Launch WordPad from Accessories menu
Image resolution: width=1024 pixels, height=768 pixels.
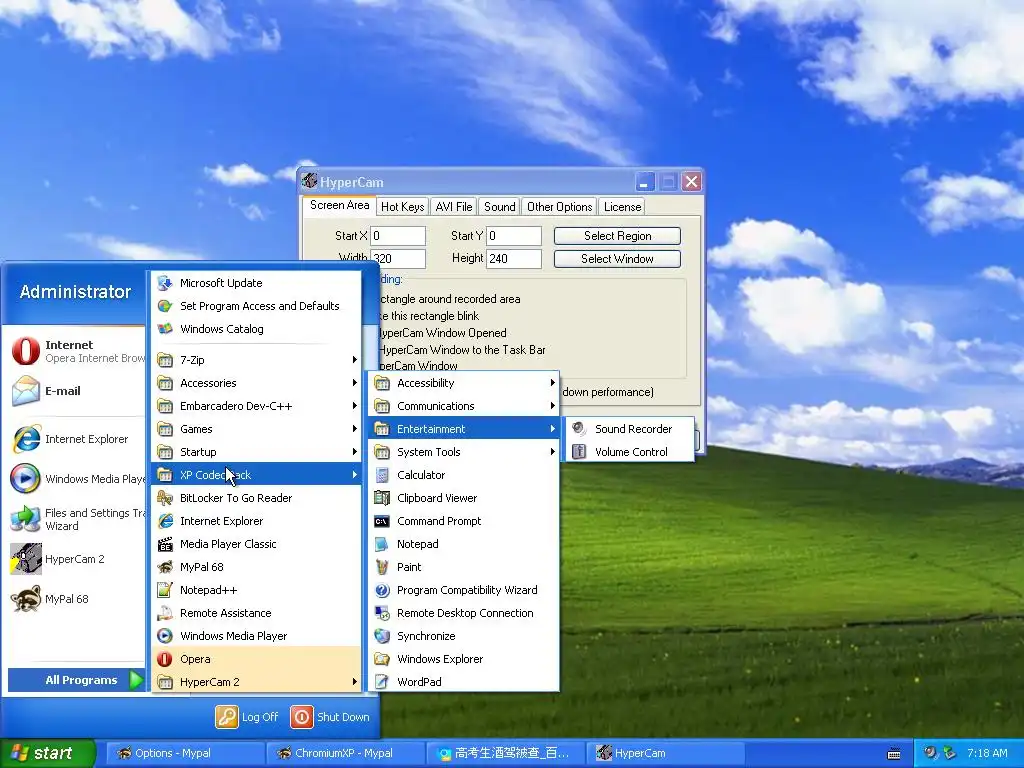(464, 682)
